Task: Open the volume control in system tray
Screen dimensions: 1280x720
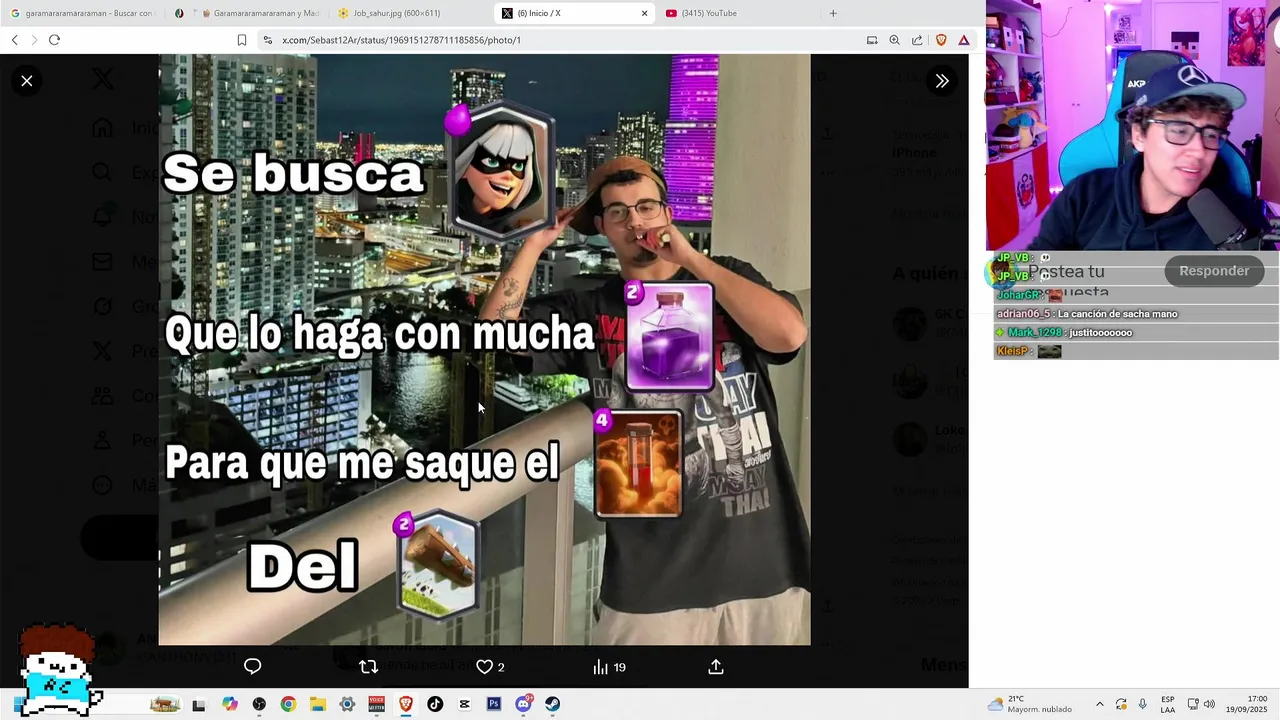Action: point(1209,704)
